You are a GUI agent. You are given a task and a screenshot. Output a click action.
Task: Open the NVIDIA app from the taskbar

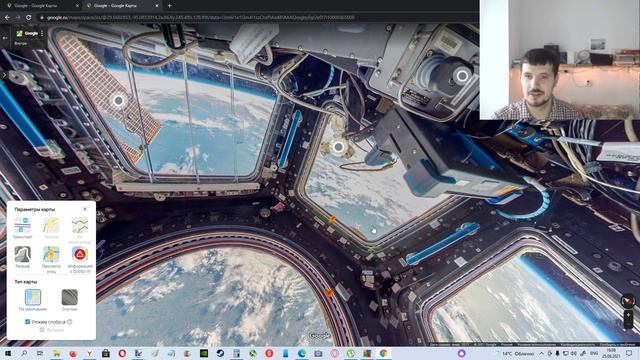coord(204,353)
